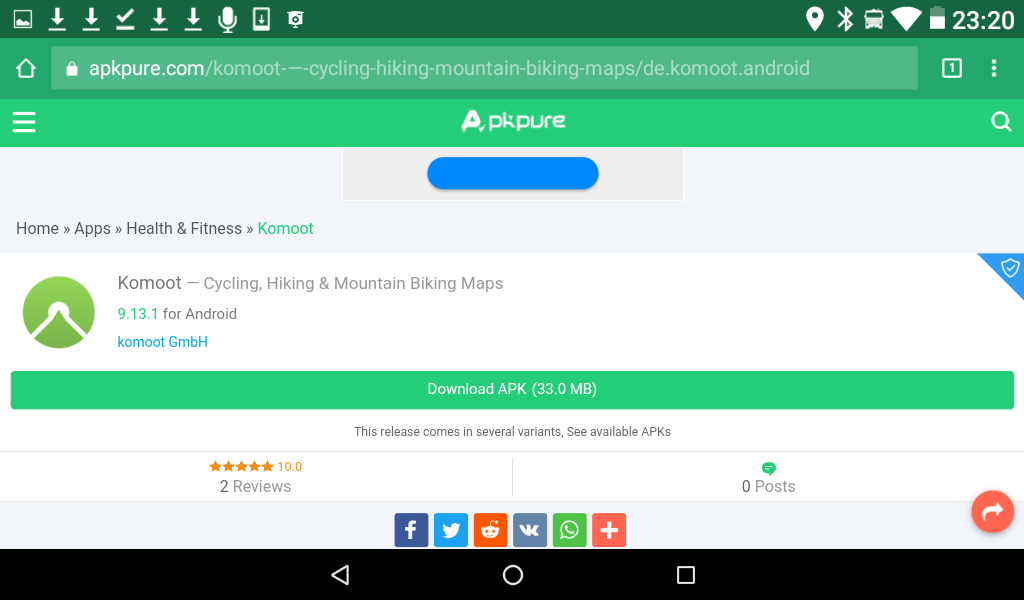Screen dimensions: 1024x600
Task: Expand more sharing options plus icon
Action: click(x=609, y=530)
